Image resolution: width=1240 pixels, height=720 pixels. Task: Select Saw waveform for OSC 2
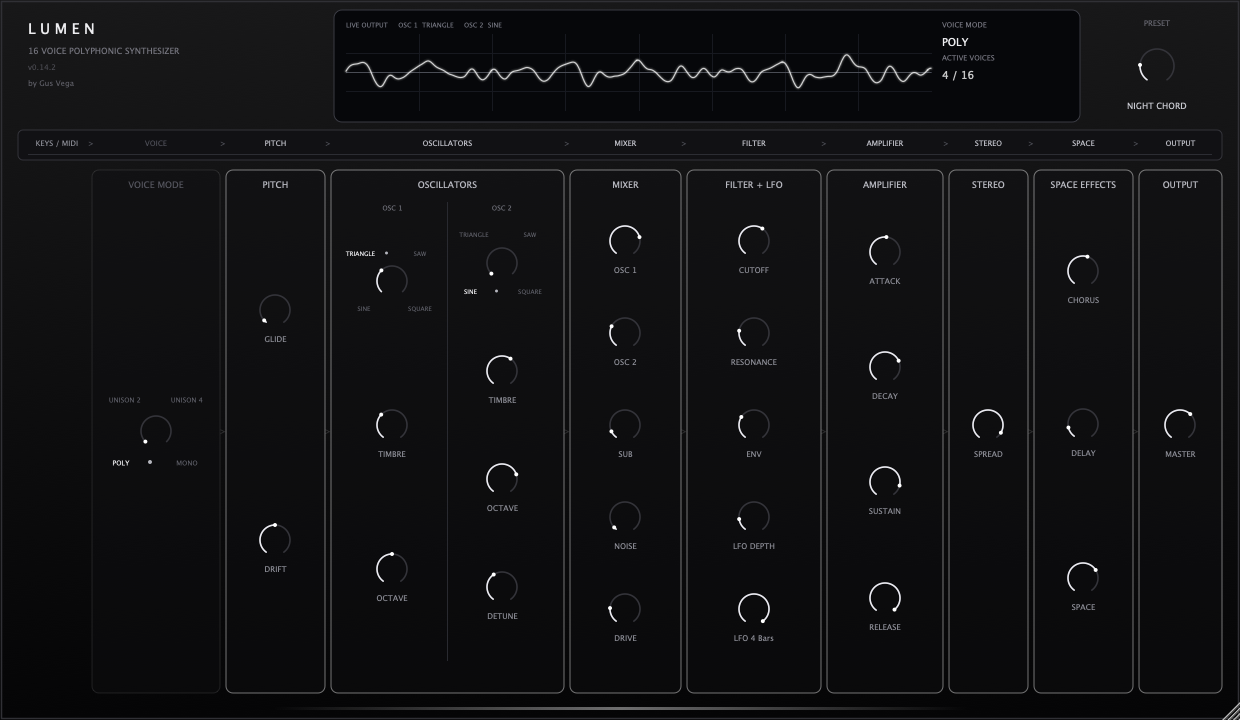[530, 235]
